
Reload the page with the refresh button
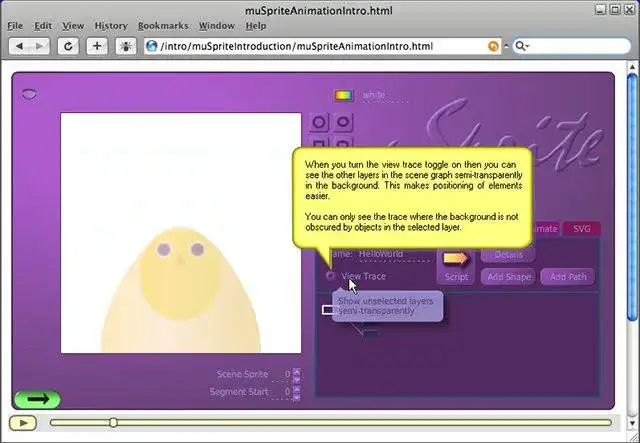(68, 46)
